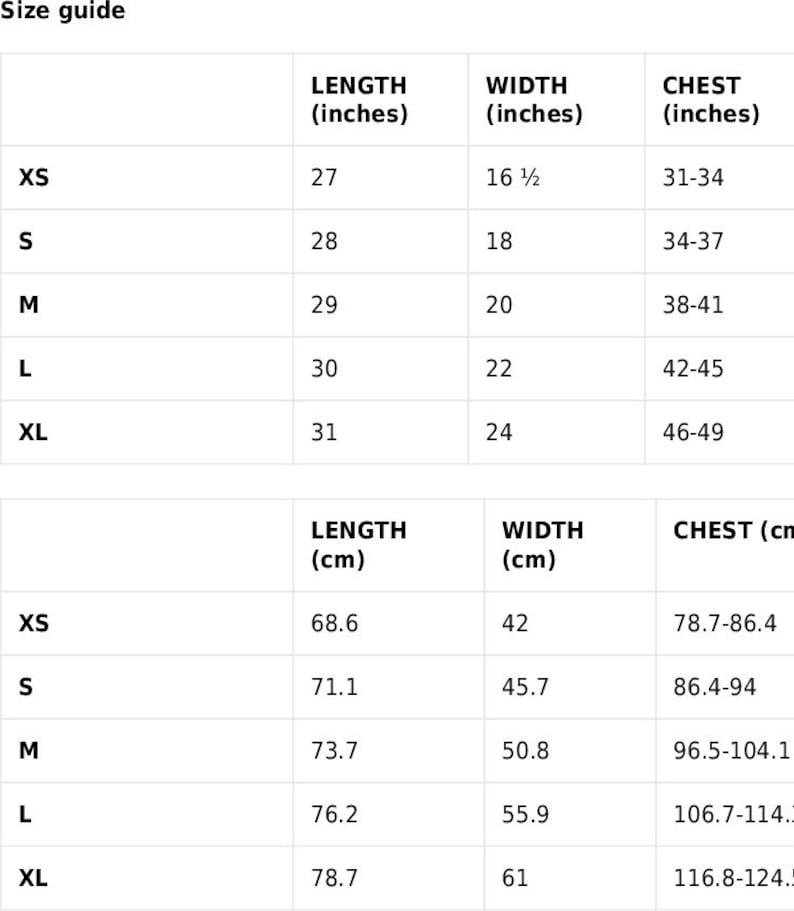794x911 pixels.
Task: Select the 76.2 length cell for L
Action: click(x=335, y=815)
